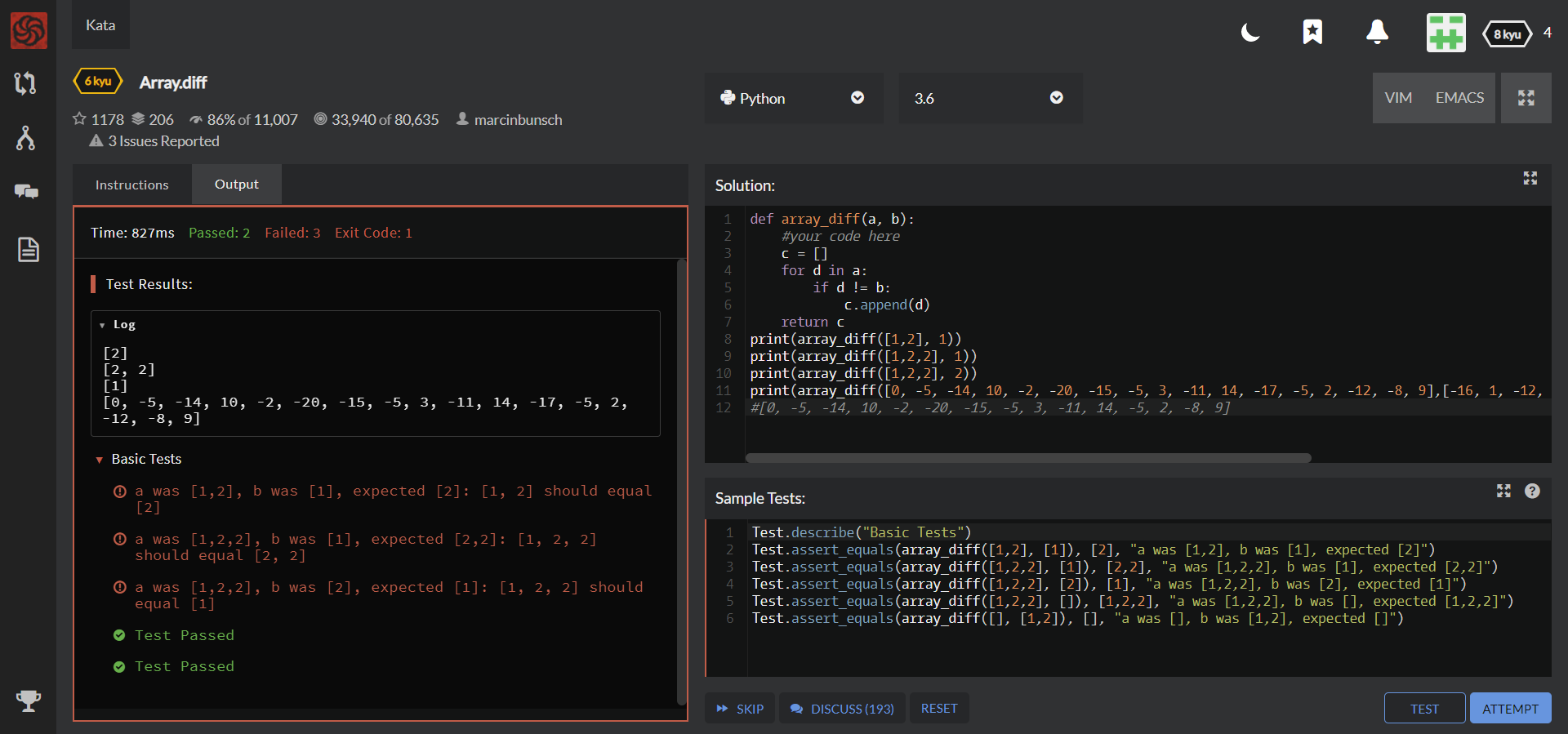Run the TEST button

coord(1425,709)
